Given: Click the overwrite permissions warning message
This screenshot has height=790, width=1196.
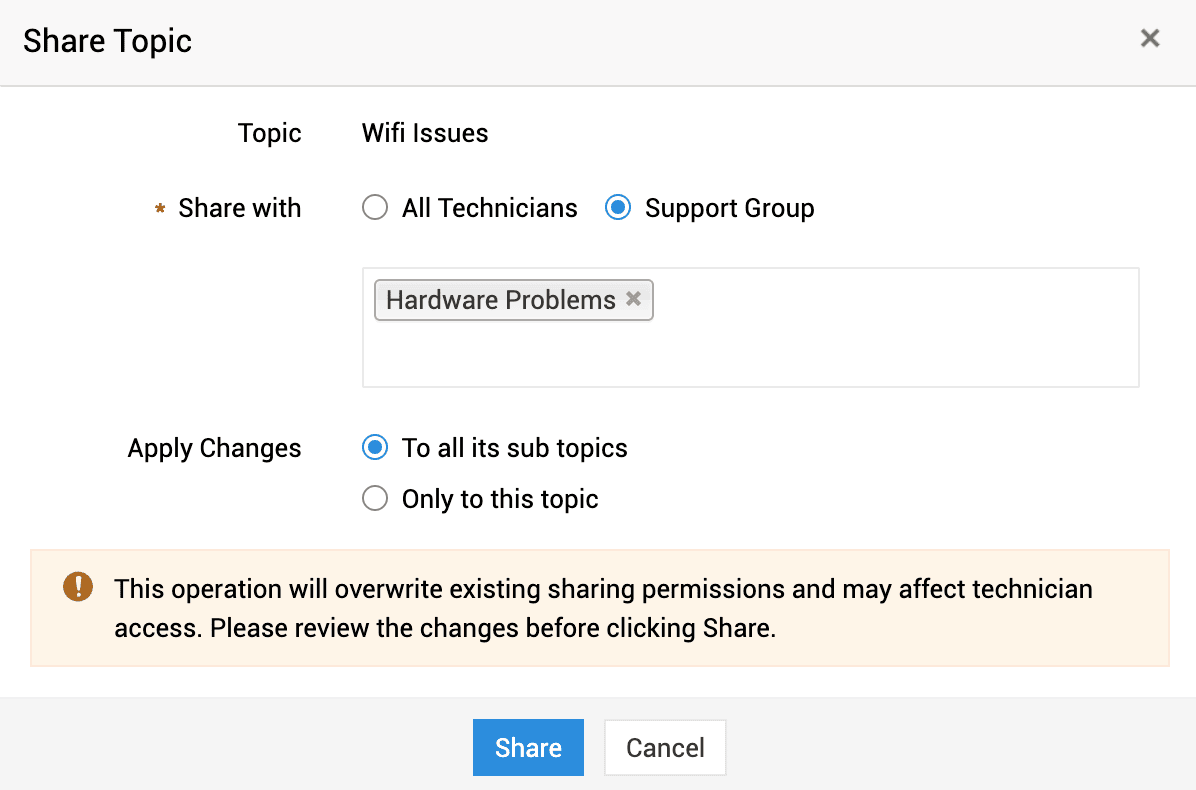Looking at the screenshot, I should [603, 609].
